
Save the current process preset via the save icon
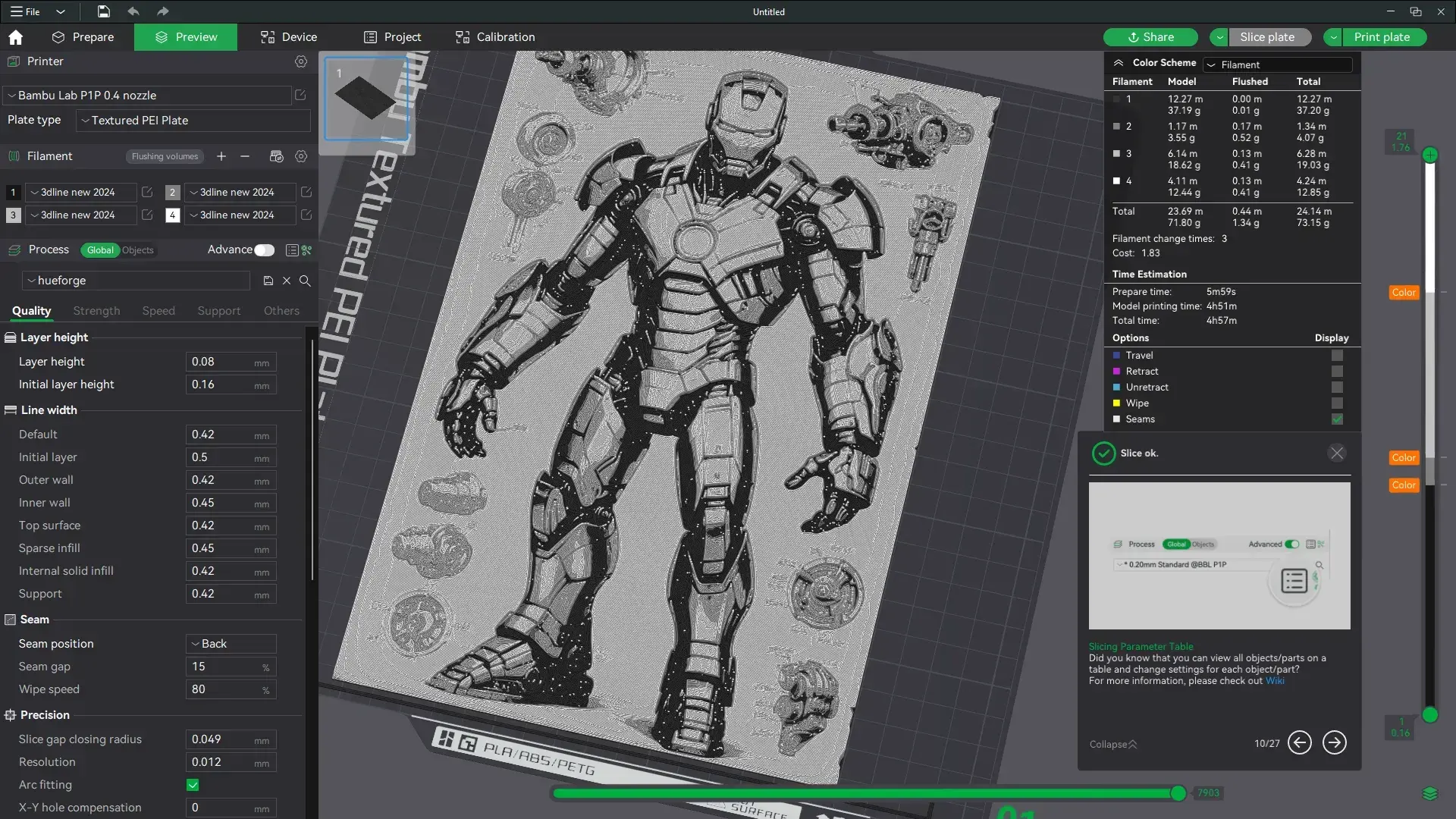coord(268,281)
